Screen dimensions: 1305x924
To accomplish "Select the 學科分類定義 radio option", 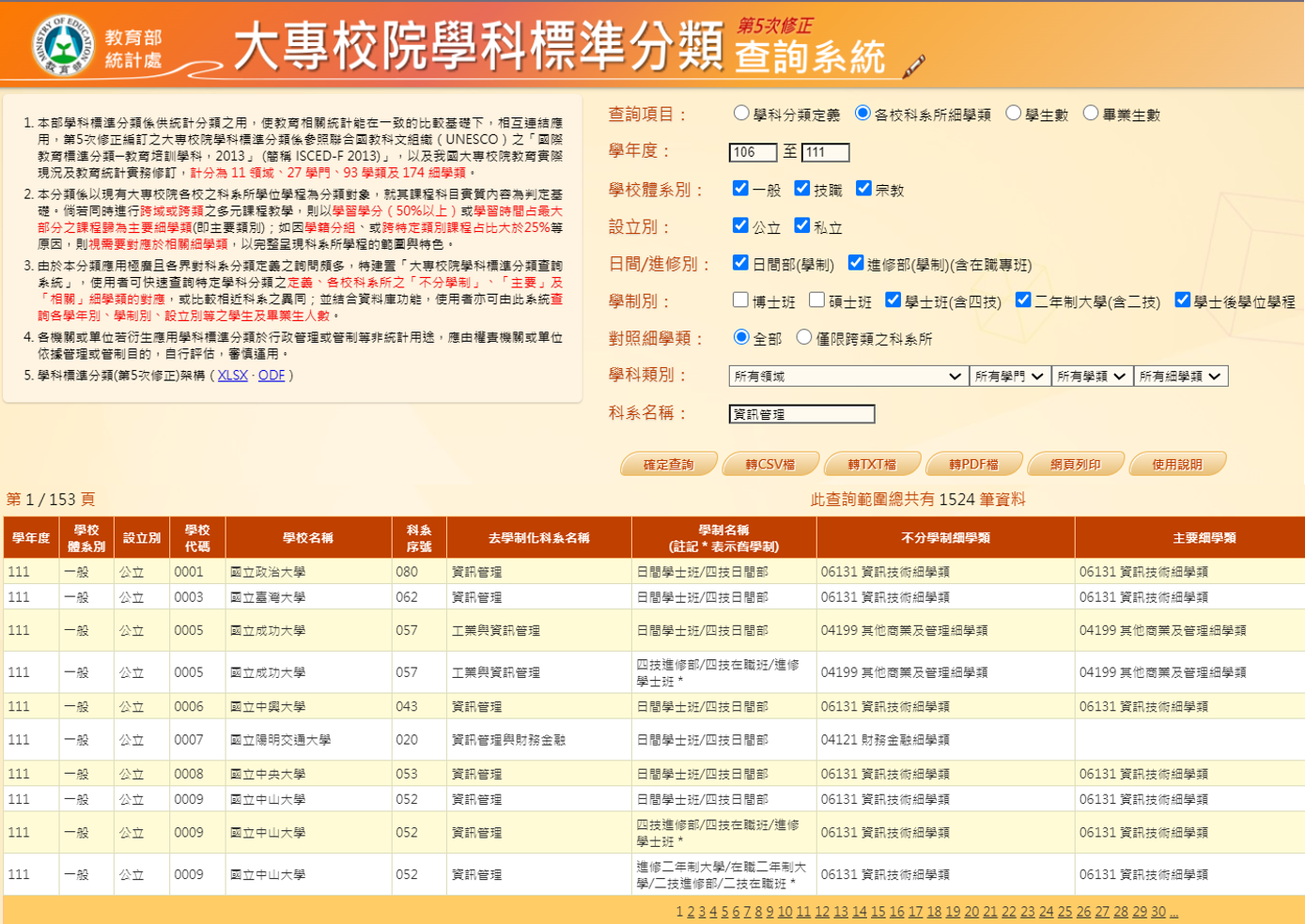I will [x=741, y=114].
